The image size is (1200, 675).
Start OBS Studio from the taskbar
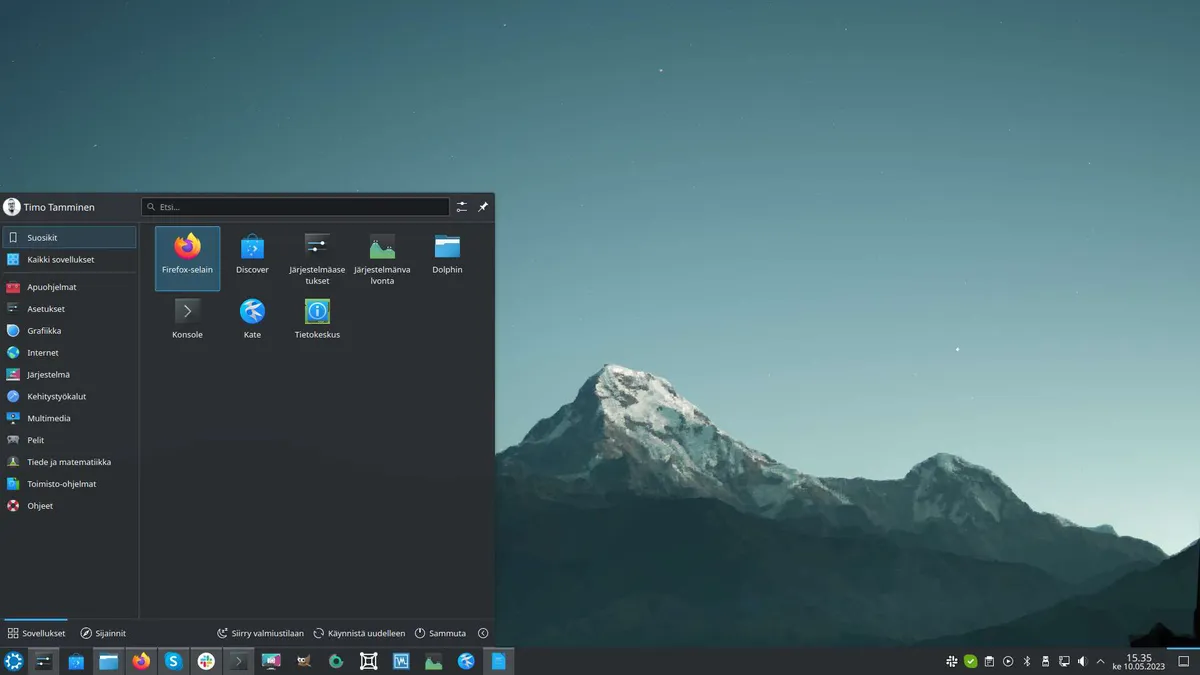click(335, 661)
